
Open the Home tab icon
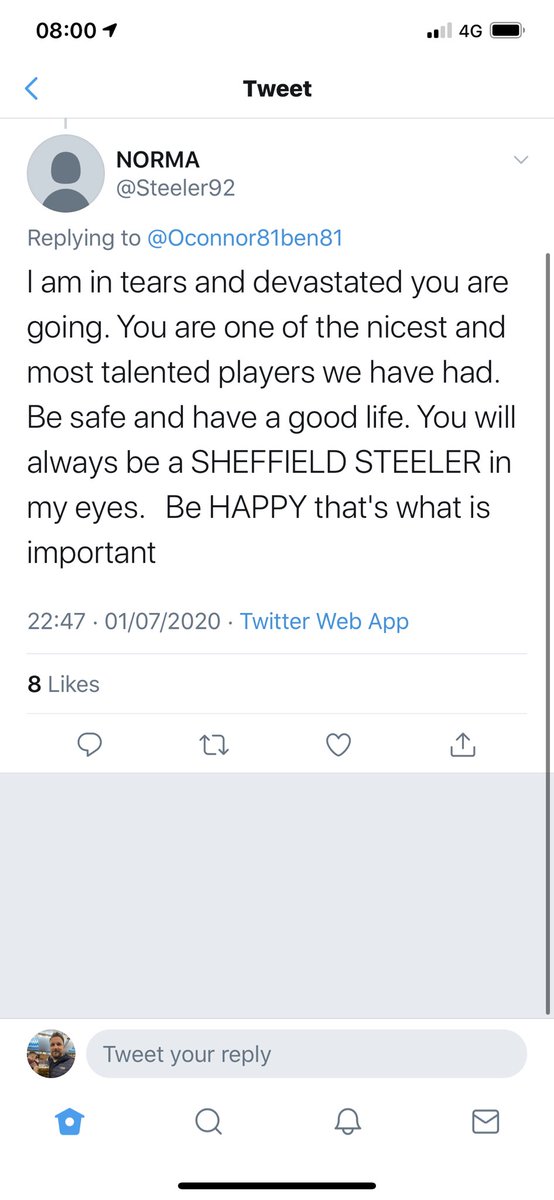[70, 1122]
